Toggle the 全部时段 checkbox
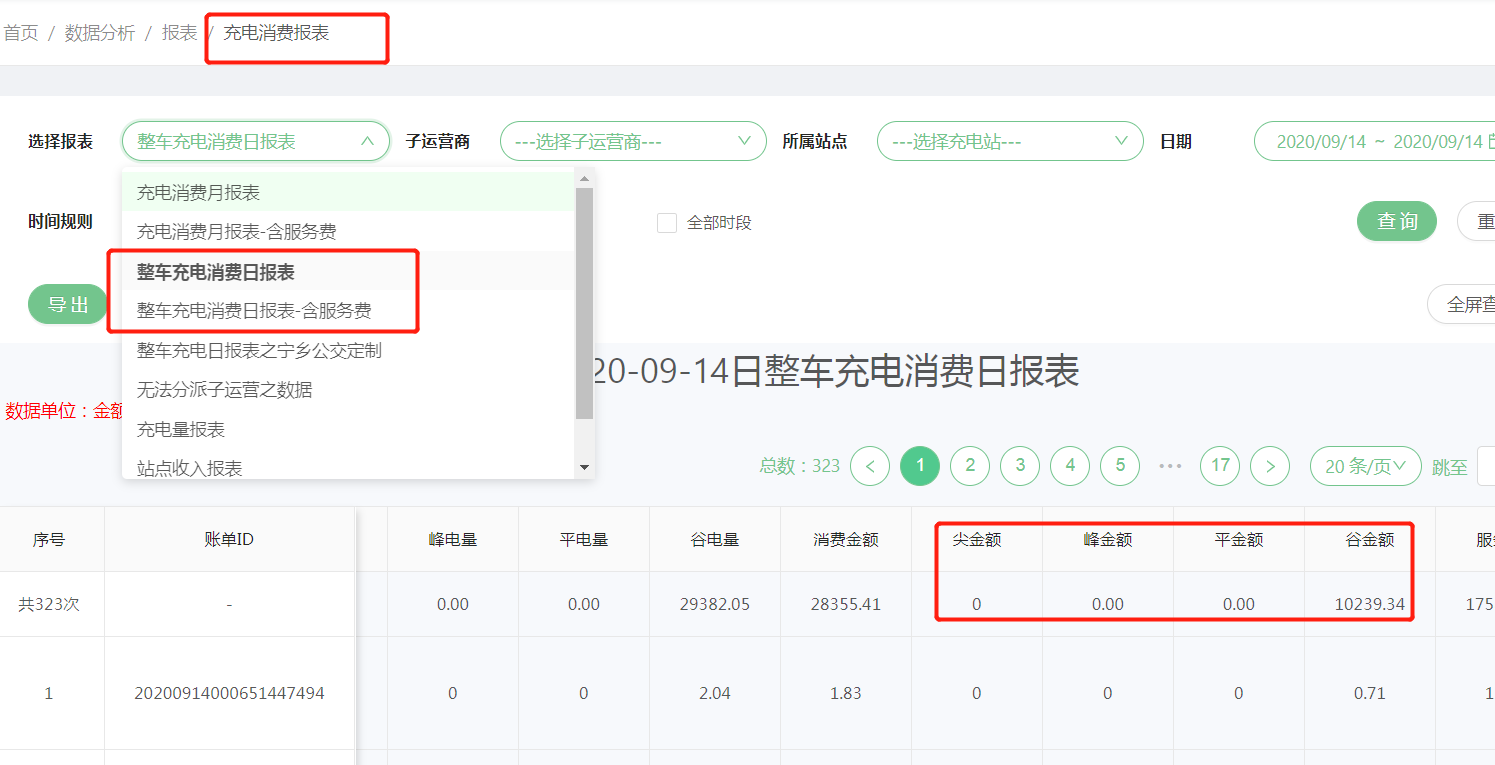 pos(667,223)
